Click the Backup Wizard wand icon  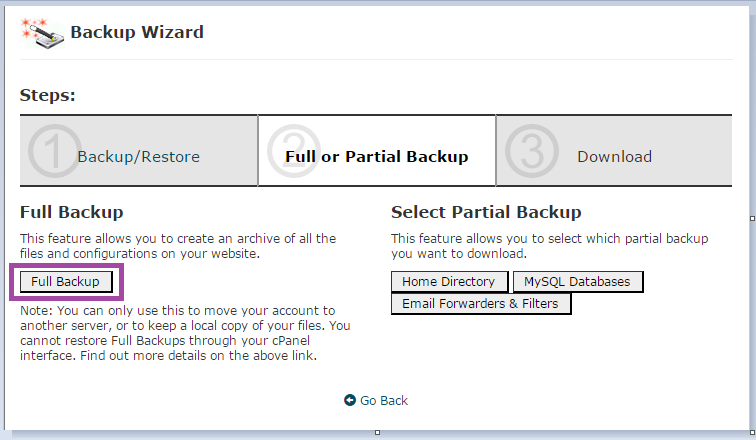(x=42, y=33)
